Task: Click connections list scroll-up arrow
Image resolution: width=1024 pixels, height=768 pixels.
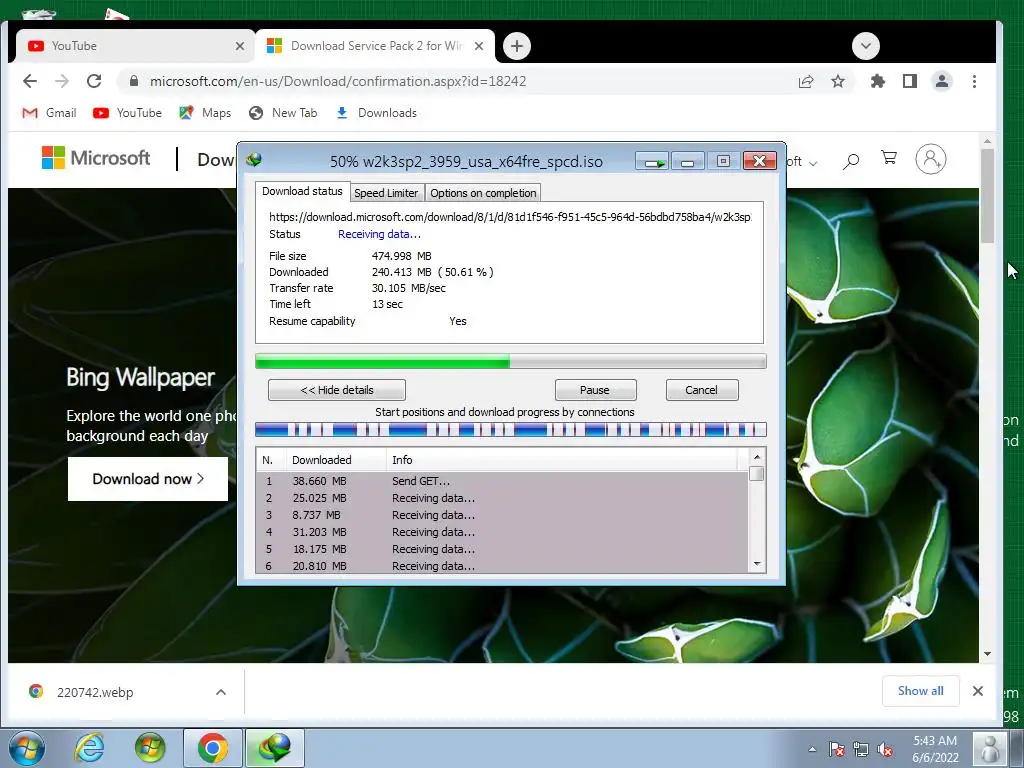Action: 757,457
